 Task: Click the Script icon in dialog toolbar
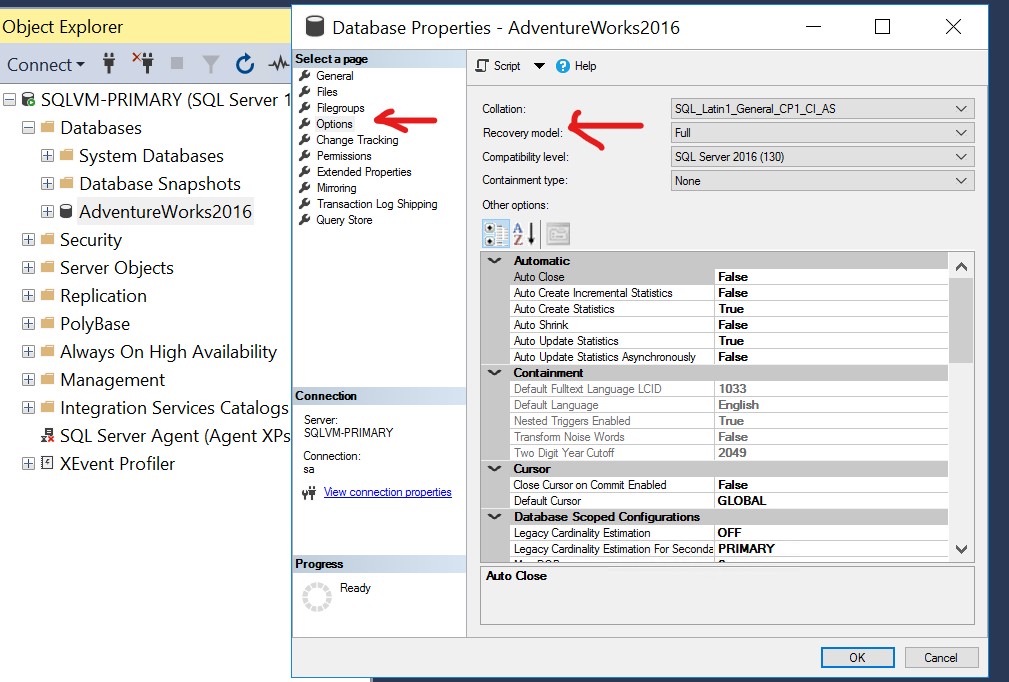click(x=482, y=66)
